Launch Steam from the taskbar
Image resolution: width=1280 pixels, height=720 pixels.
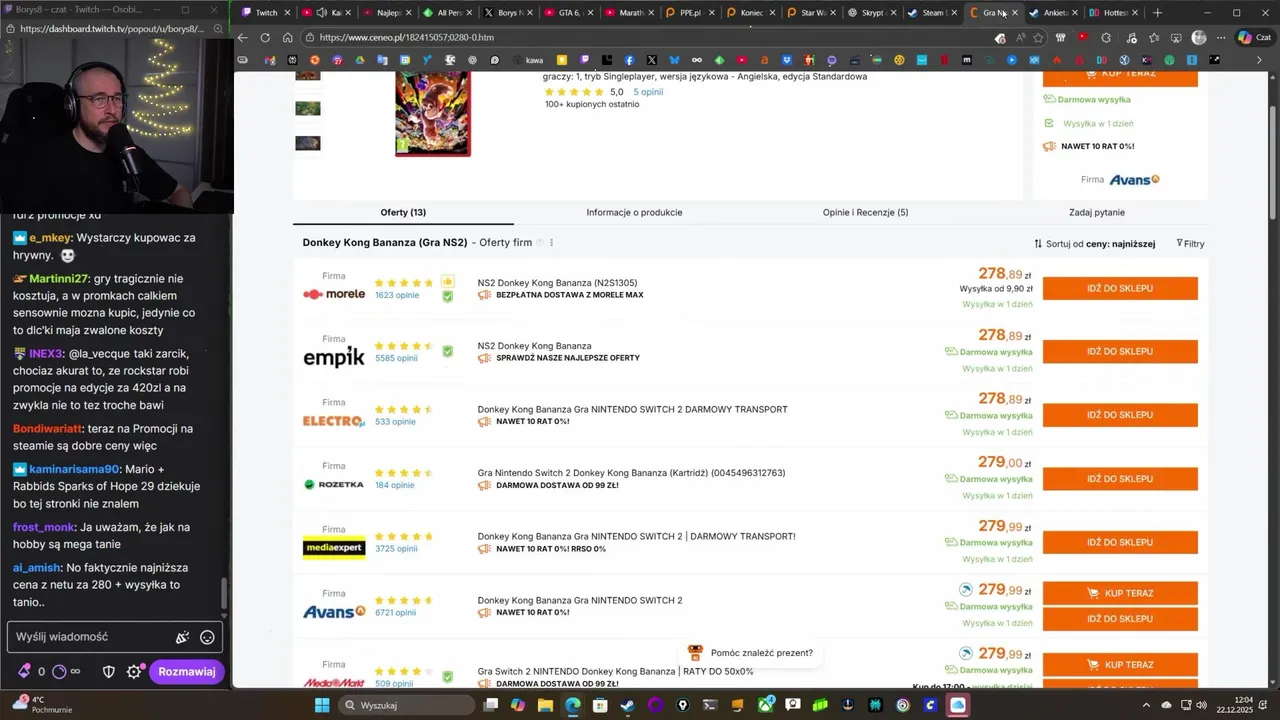point(627,705)
